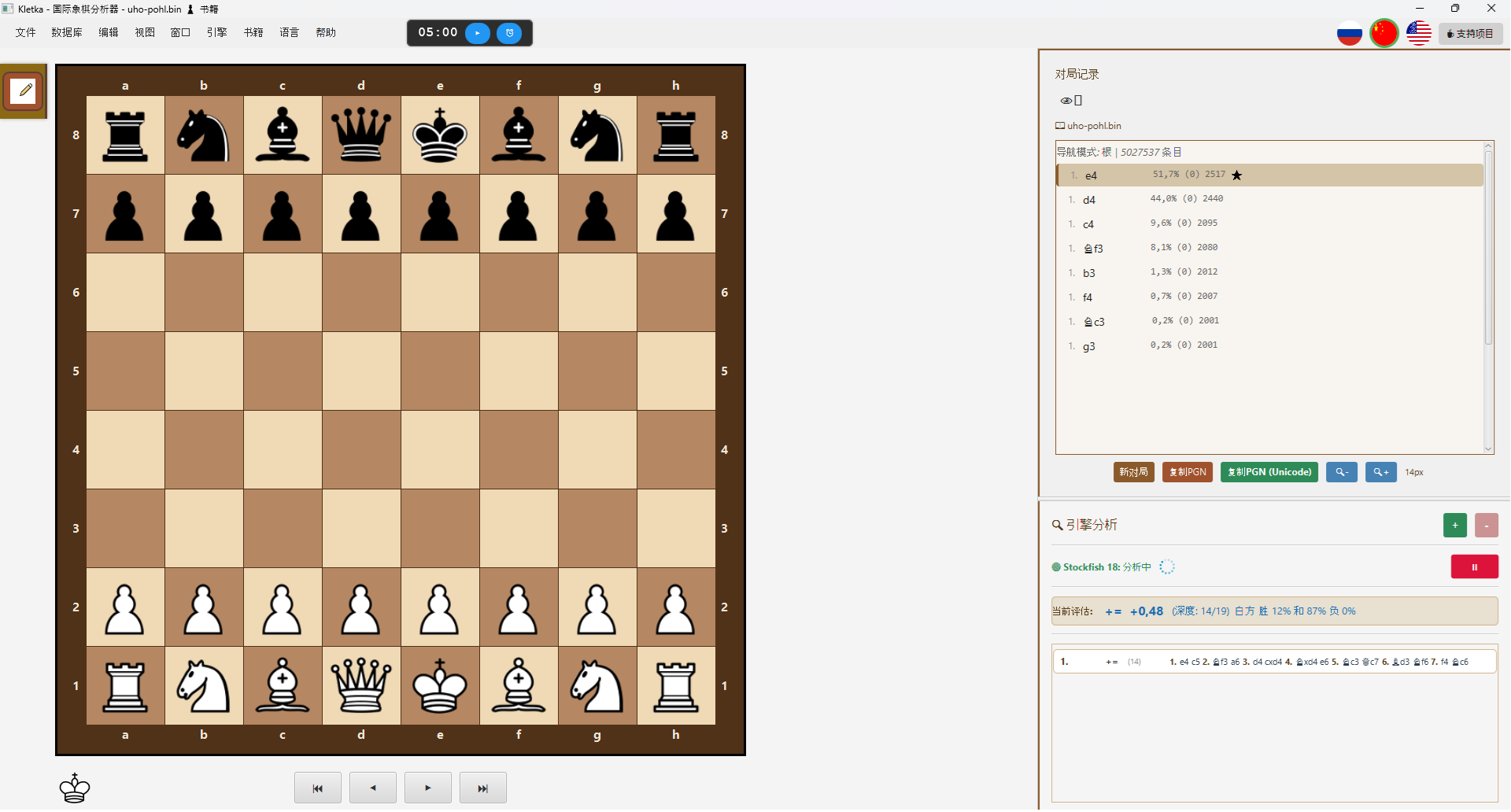Click the white king side-to-move icon
The width and height of the screenshot is (1511, 812).
(75, 788)
